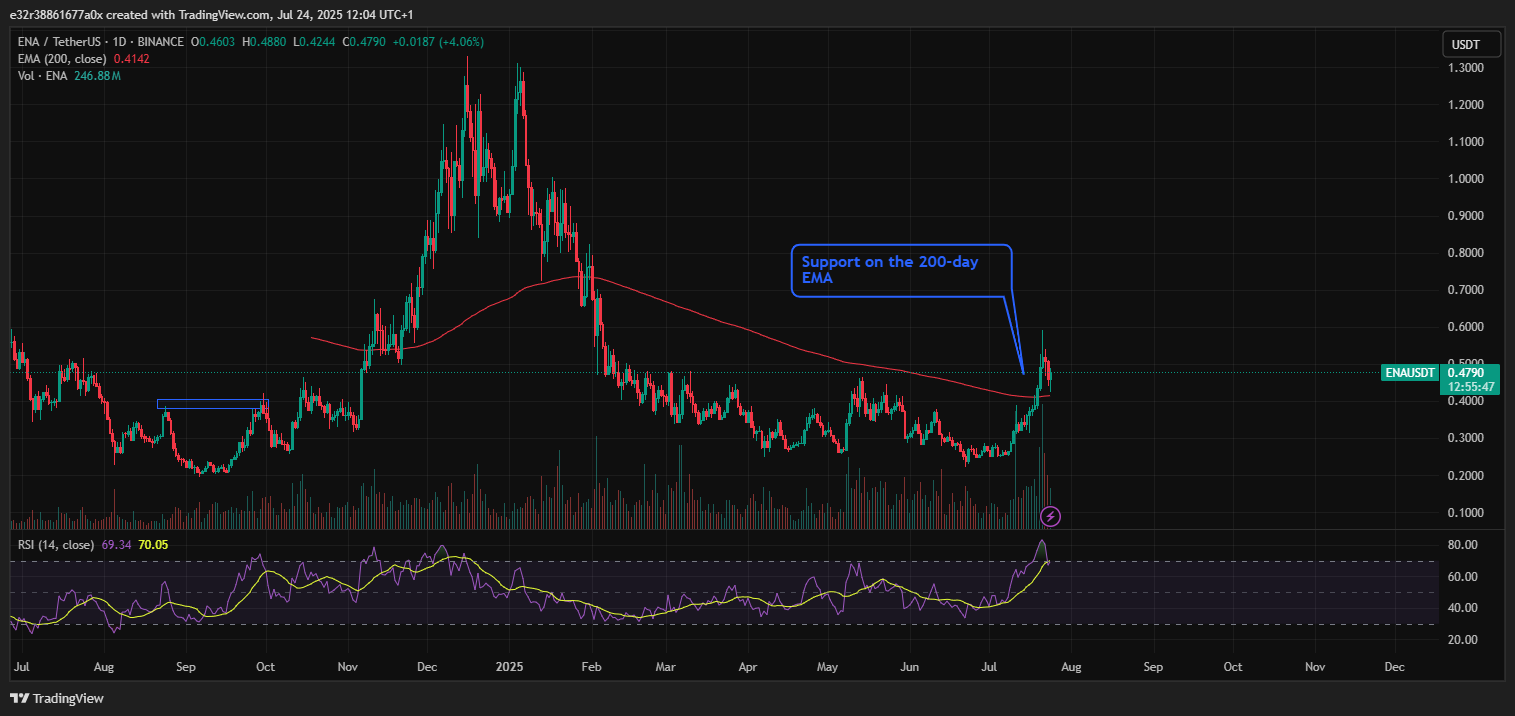
Task: Click the Dec label left of 2025
Action: [x=427, y=666]
